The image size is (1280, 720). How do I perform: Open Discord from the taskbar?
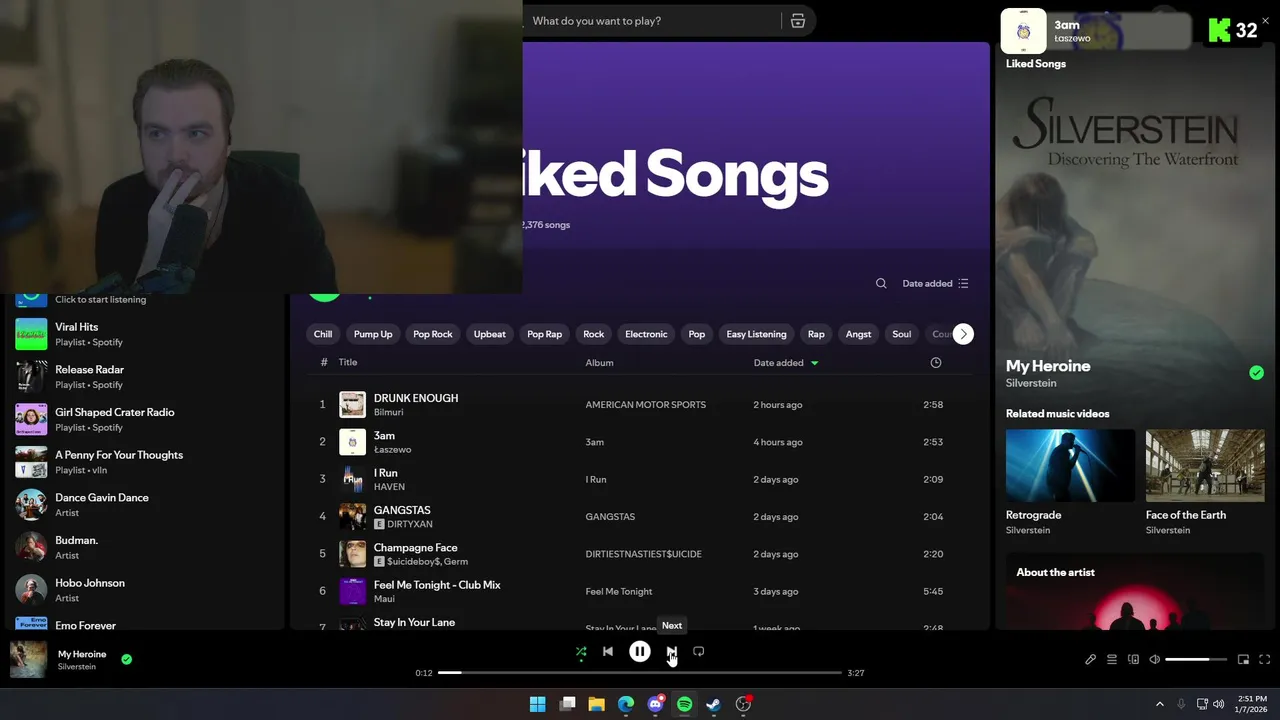pos(655,704)
